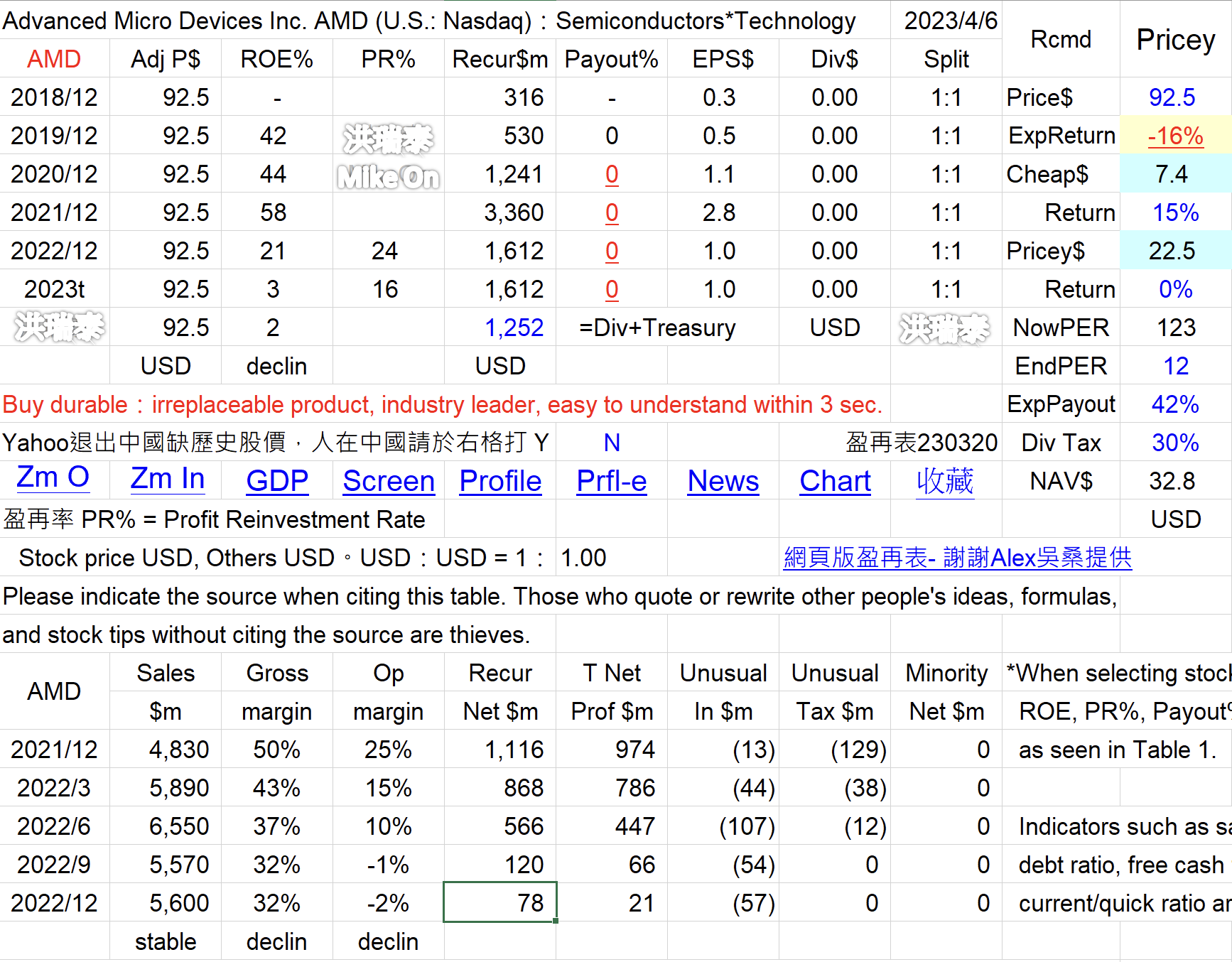This screenshot has width=1232, height=962.
Task: Click the NAV$ value 32.8
Action: [1172, 481]
